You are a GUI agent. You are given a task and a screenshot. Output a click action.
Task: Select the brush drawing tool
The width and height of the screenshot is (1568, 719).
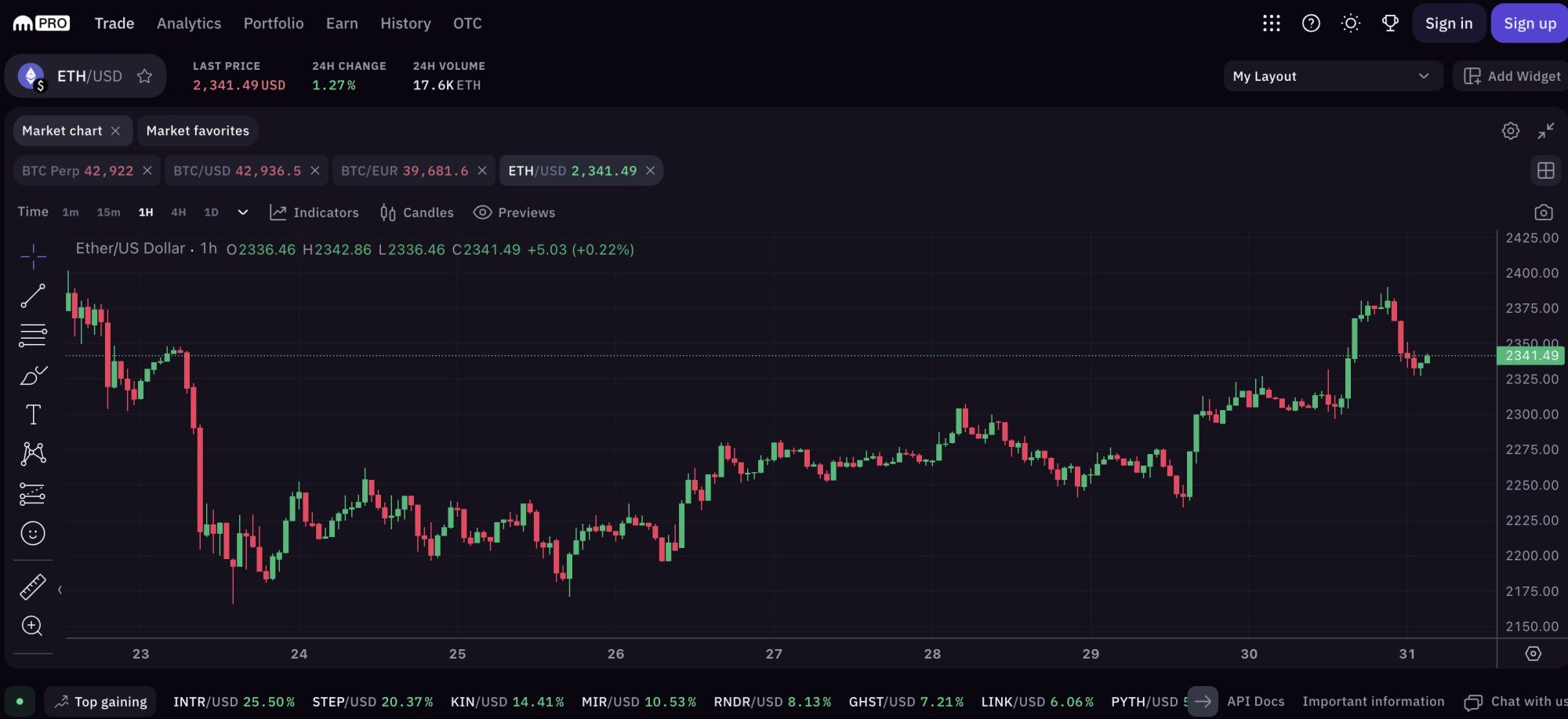click(33, 376)
